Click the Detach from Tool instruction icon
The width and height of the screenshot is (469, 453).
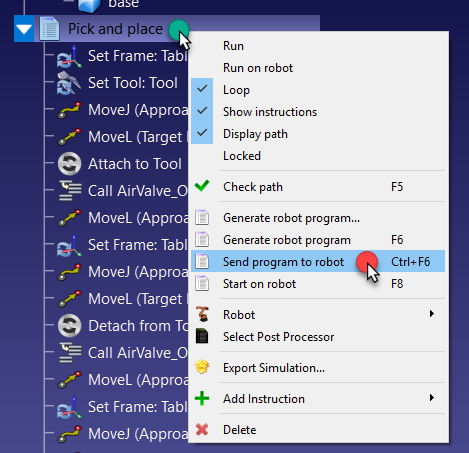pyautogui.click(x=69, y=326)
